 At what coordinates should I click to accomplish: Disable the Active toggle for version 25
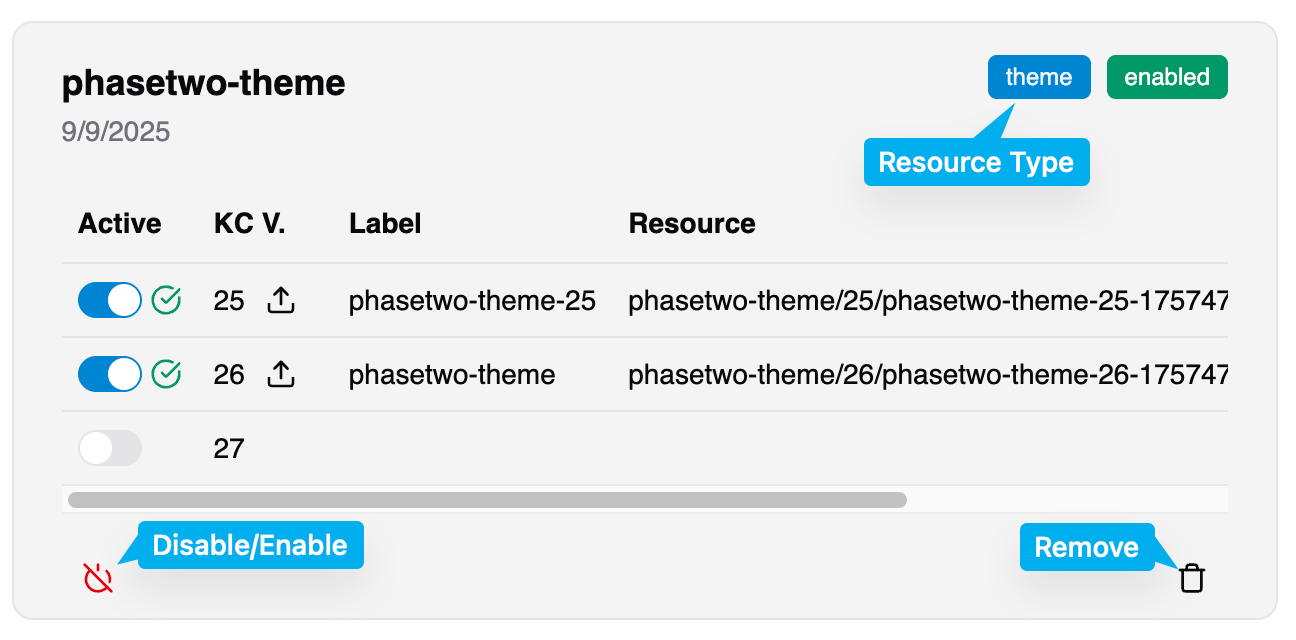click(110, 299)
